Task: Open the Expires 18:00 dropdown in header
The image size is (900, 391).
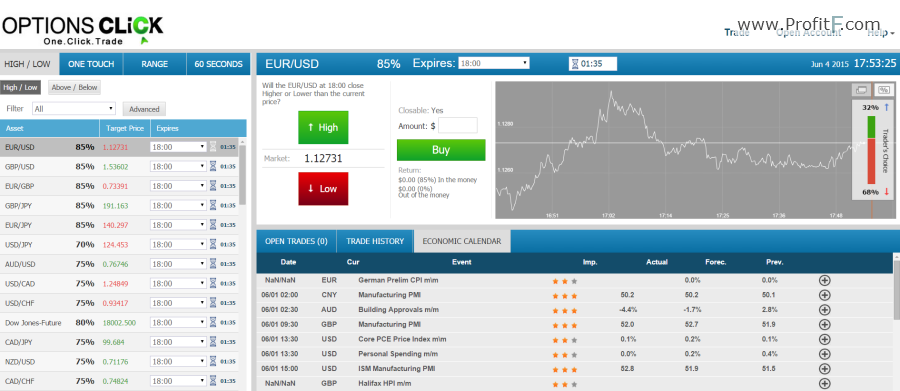Action: (494, 63)
